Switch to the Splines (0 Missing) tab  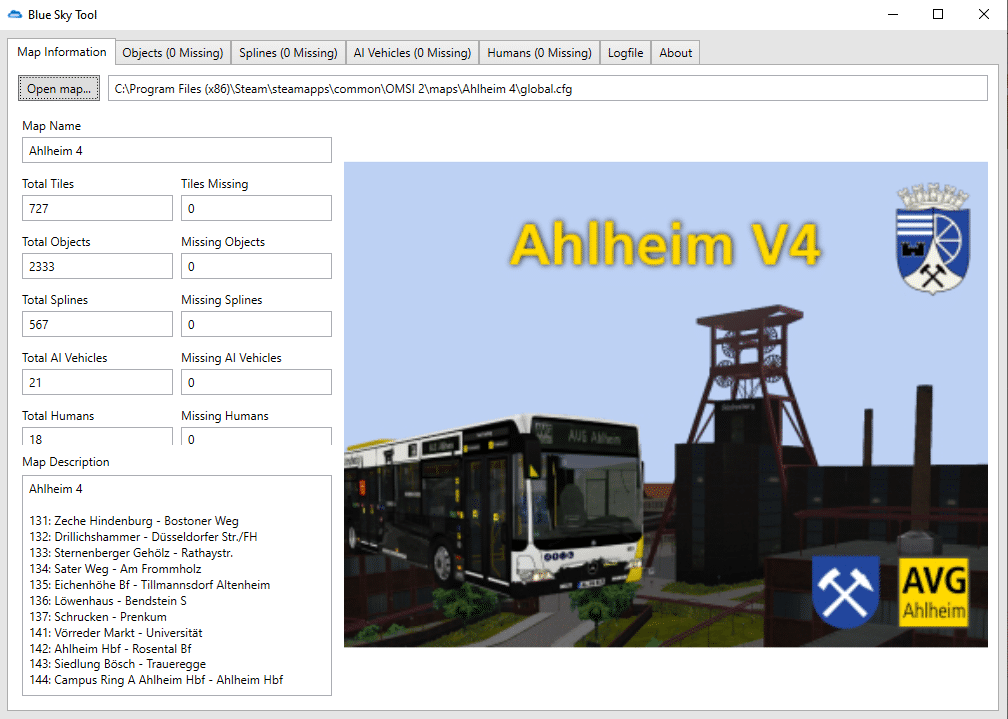click(x=288, y=53)
